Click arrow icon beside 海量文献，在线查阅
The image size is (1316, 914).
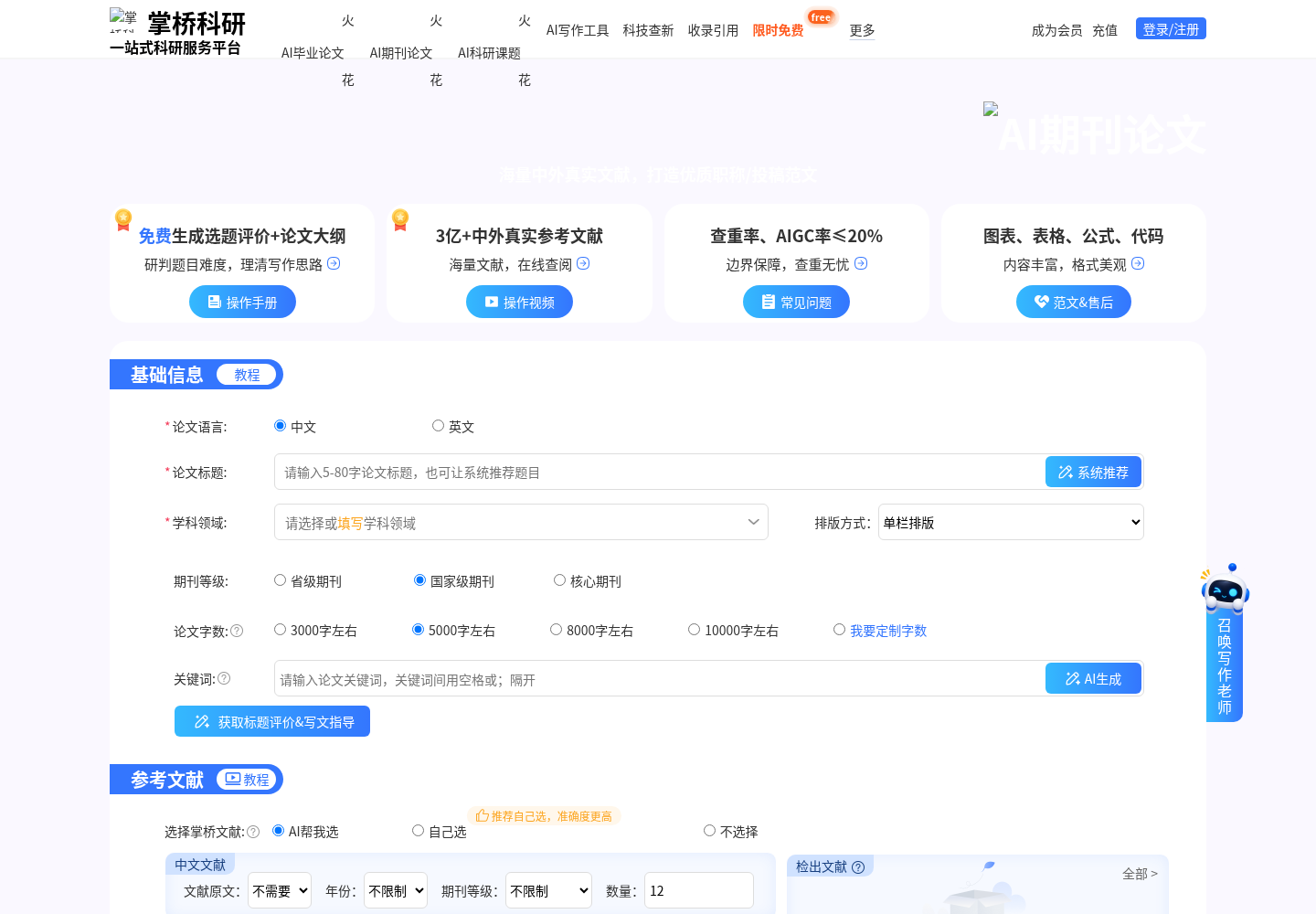583,263
